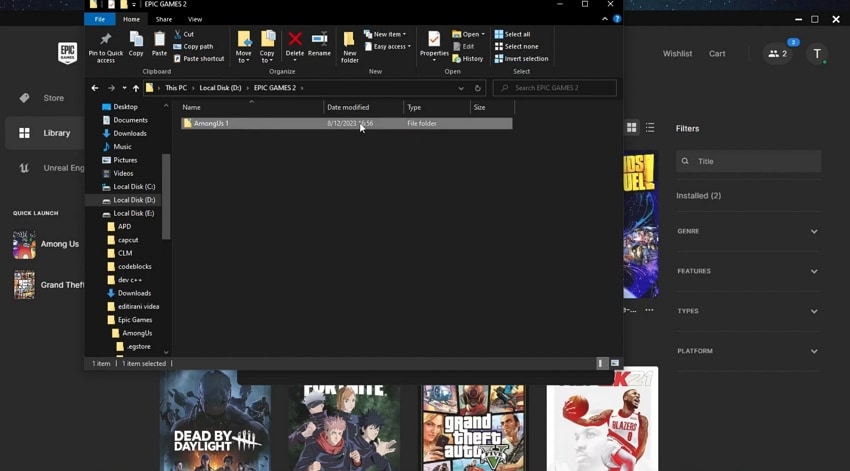Open Epic friends icon showing 2
Screen dimensions: 850x471
[778, 54]
